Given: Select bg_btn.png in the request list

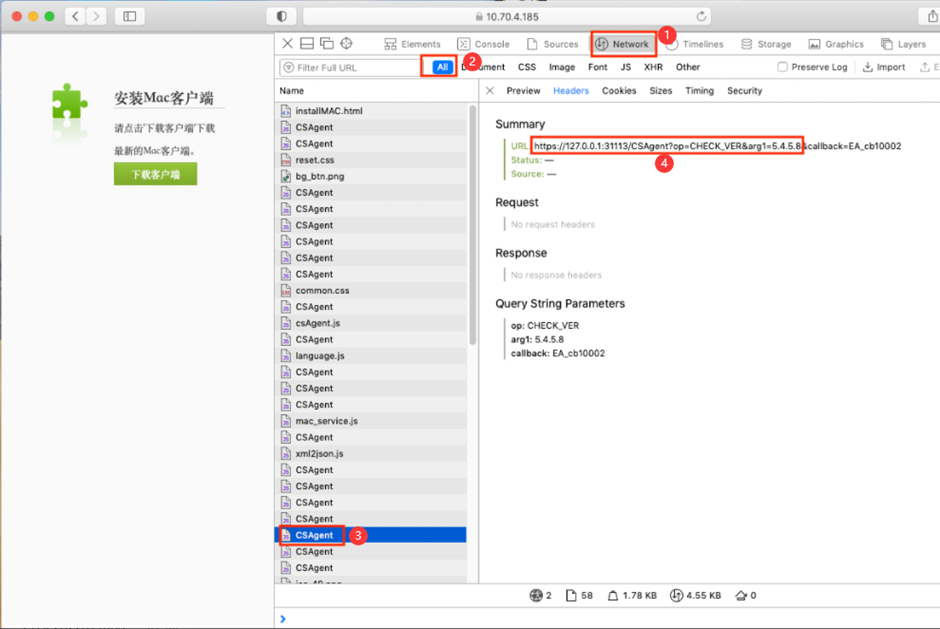Looking at the screenshot, I should tap(370, 176).
